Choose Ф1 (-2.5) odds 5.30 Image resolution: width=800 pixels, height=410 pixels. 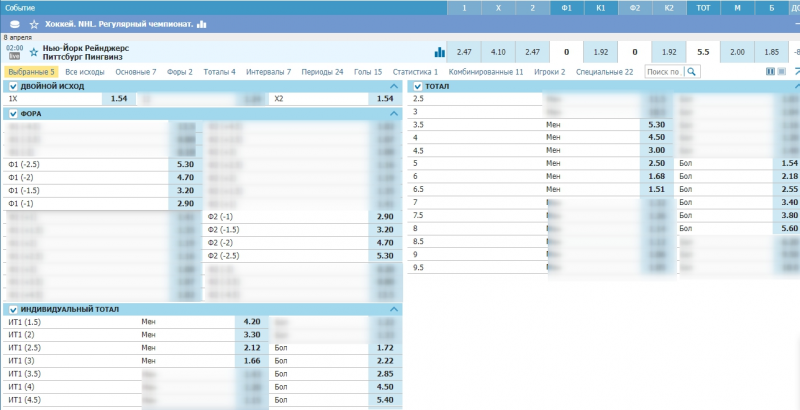click(x=185, y=164)
